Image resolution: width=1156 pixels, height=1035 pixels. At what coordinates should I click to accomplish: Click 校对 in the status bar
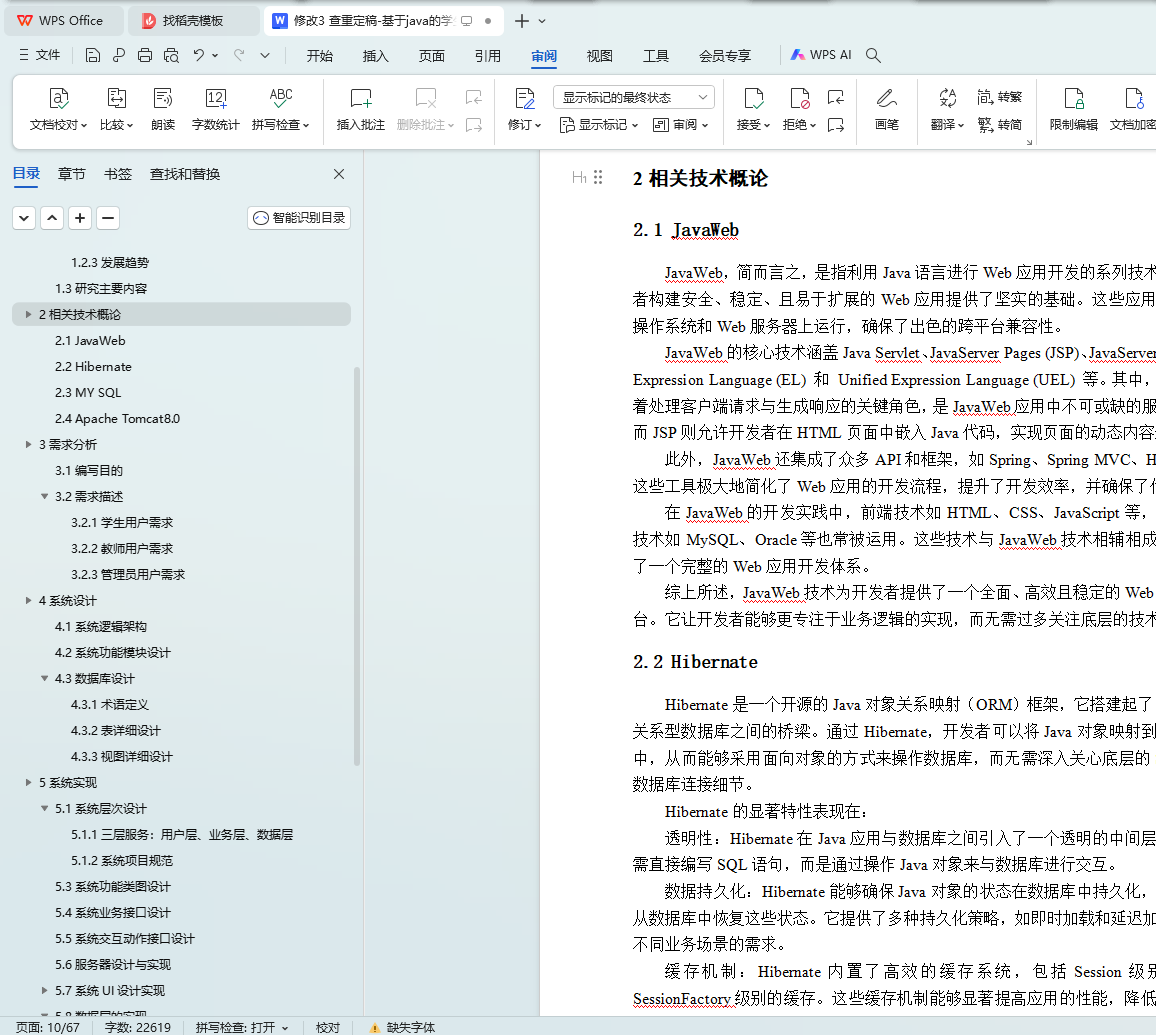328,1027
